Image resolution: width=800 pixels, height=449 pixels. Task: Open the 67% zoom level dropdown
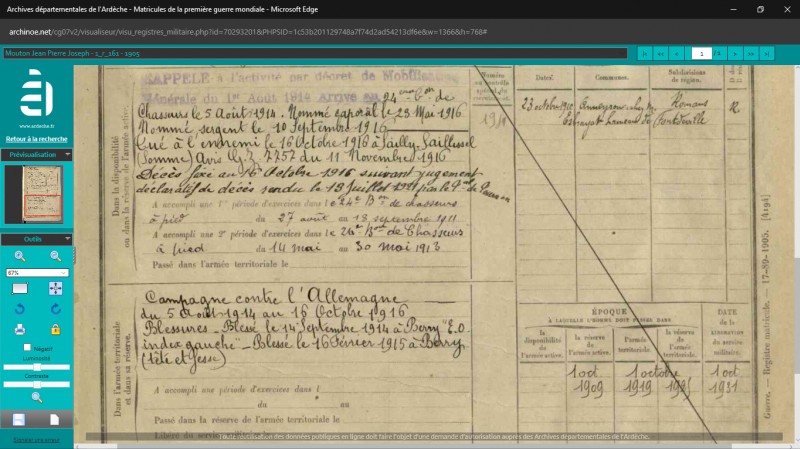click(37, 272)
